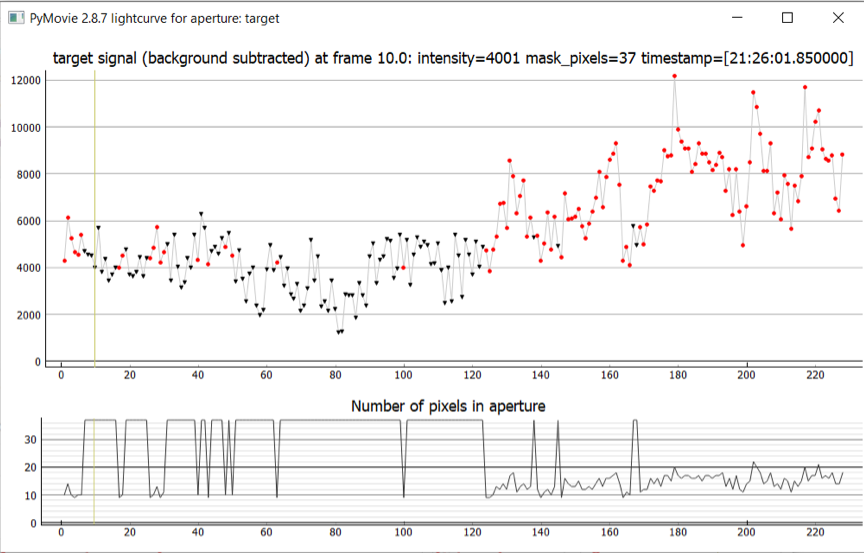Close the lightcurve window

pos(836,18)
